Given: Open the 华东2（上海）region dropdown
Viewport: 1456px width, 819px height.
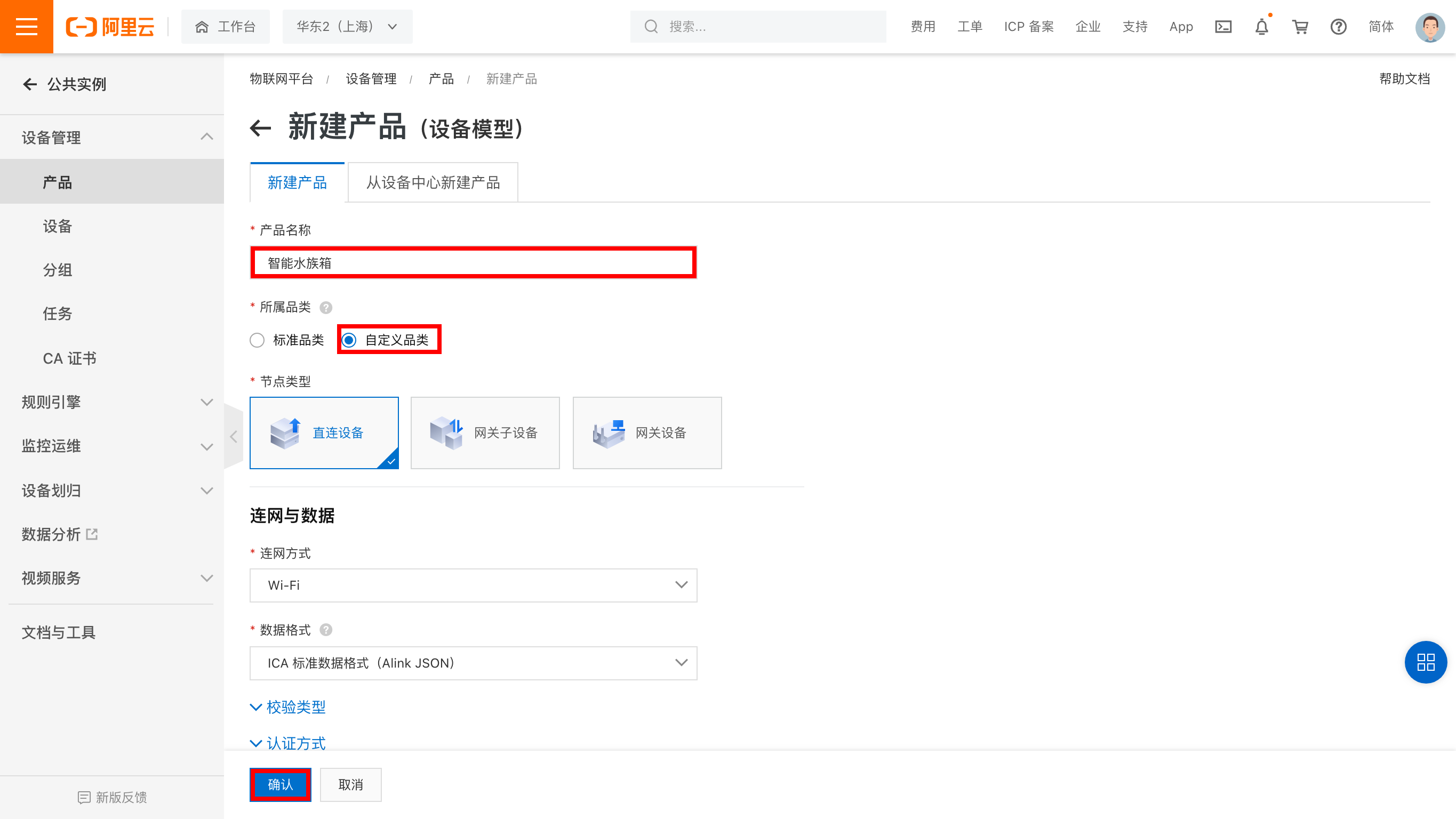Looking at the screenshot, I should click(347, 26).
